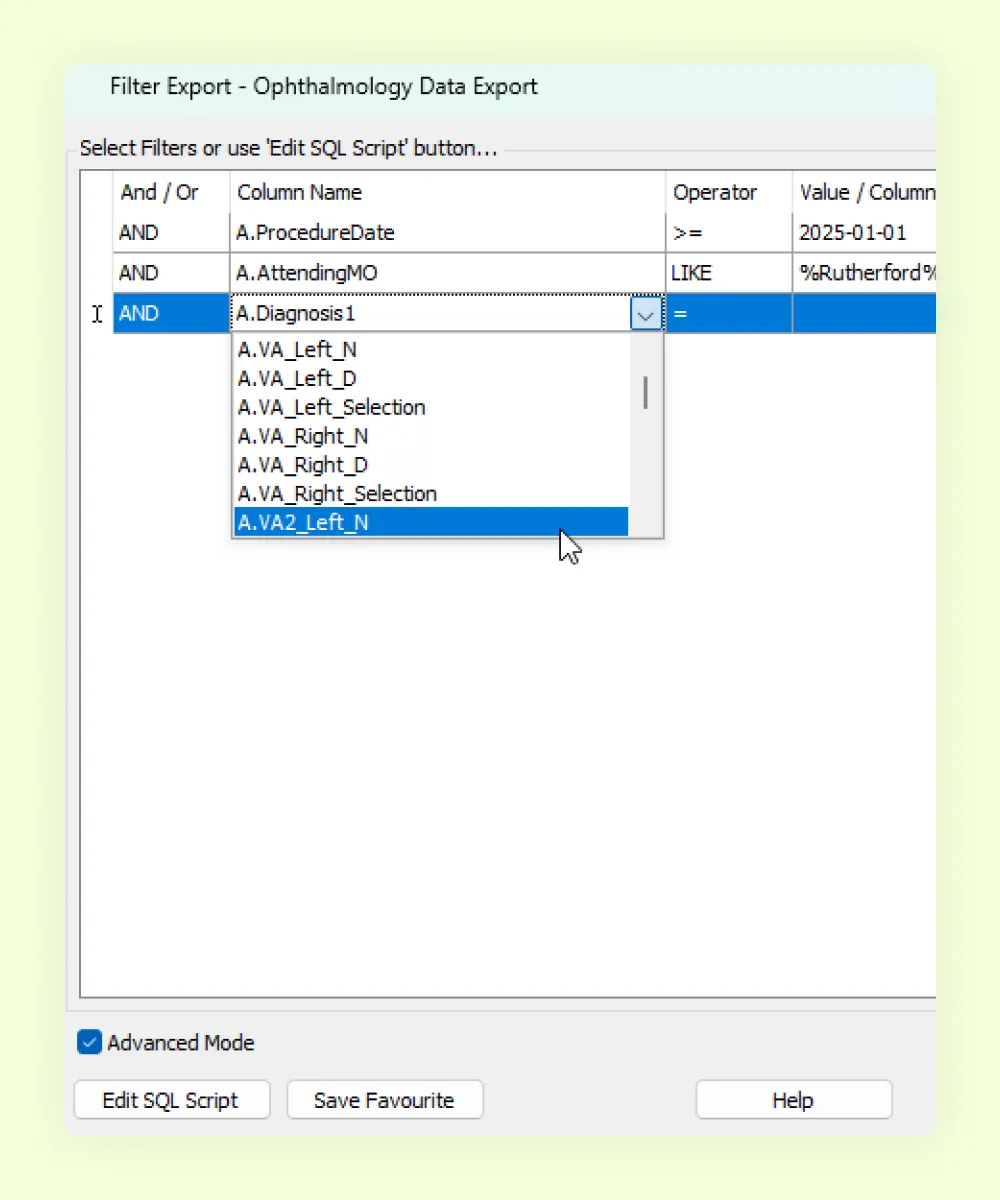1000x1200 pixels.
Task: Edit the %Rutherford% value cell
Action: 865,273
